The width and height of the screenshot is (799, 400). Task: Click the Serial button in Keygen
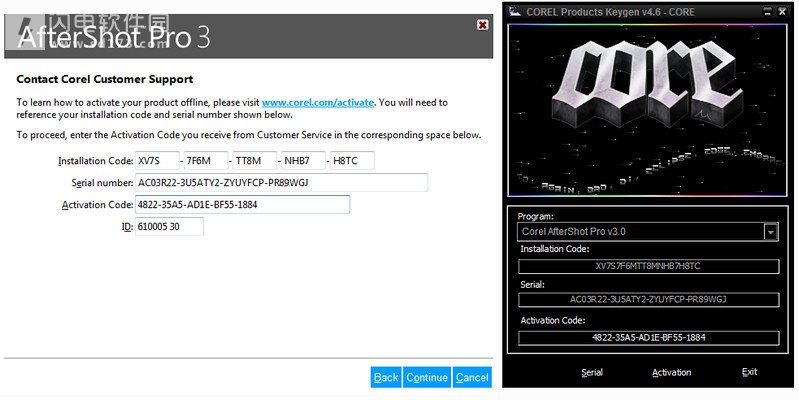(592, 372)
